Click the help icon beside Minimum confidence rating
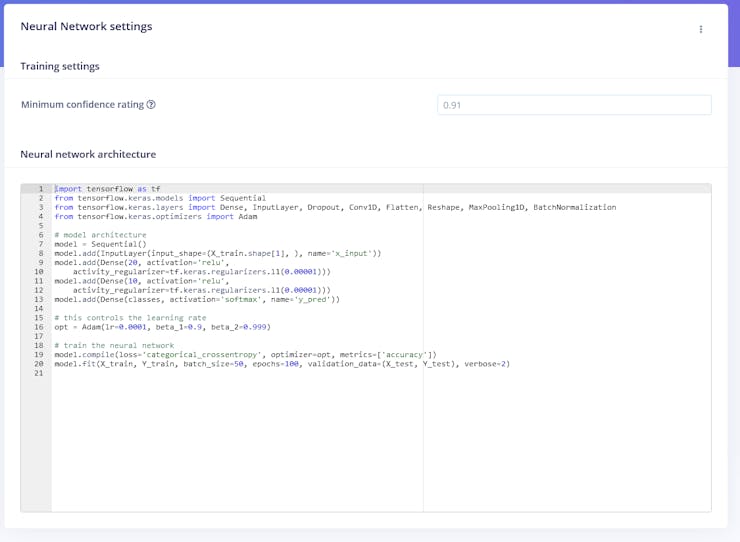740x542 pixels. click(x=151, y=105)
